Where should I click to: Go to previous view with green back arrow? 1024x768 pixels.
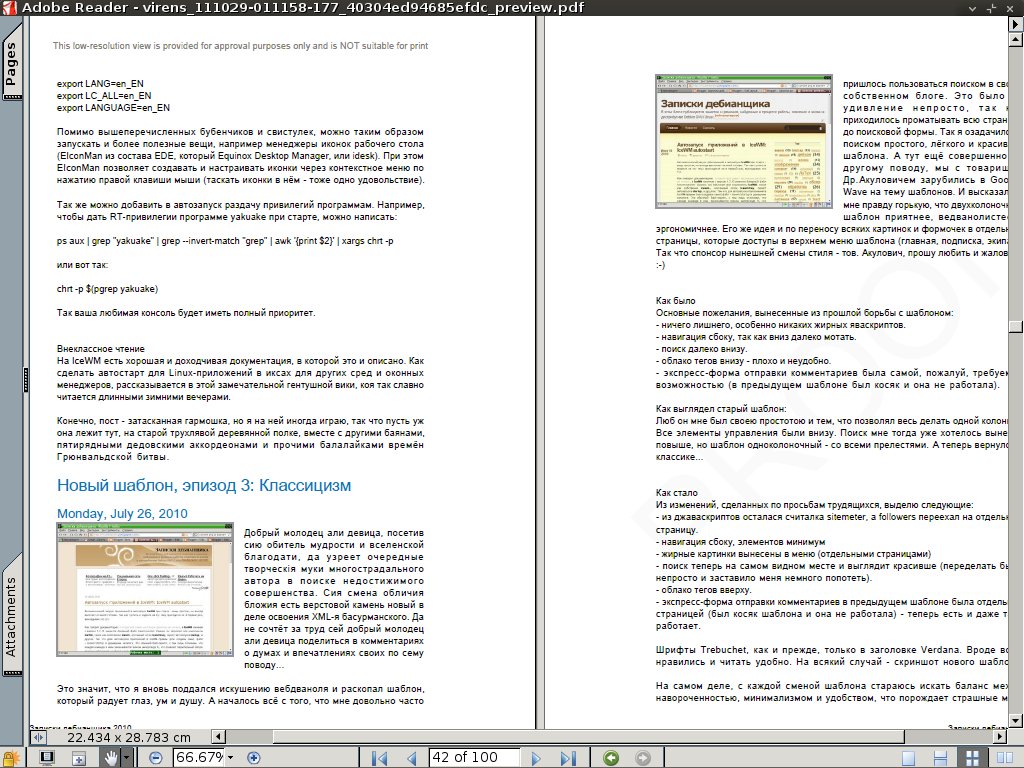point(611,758)
